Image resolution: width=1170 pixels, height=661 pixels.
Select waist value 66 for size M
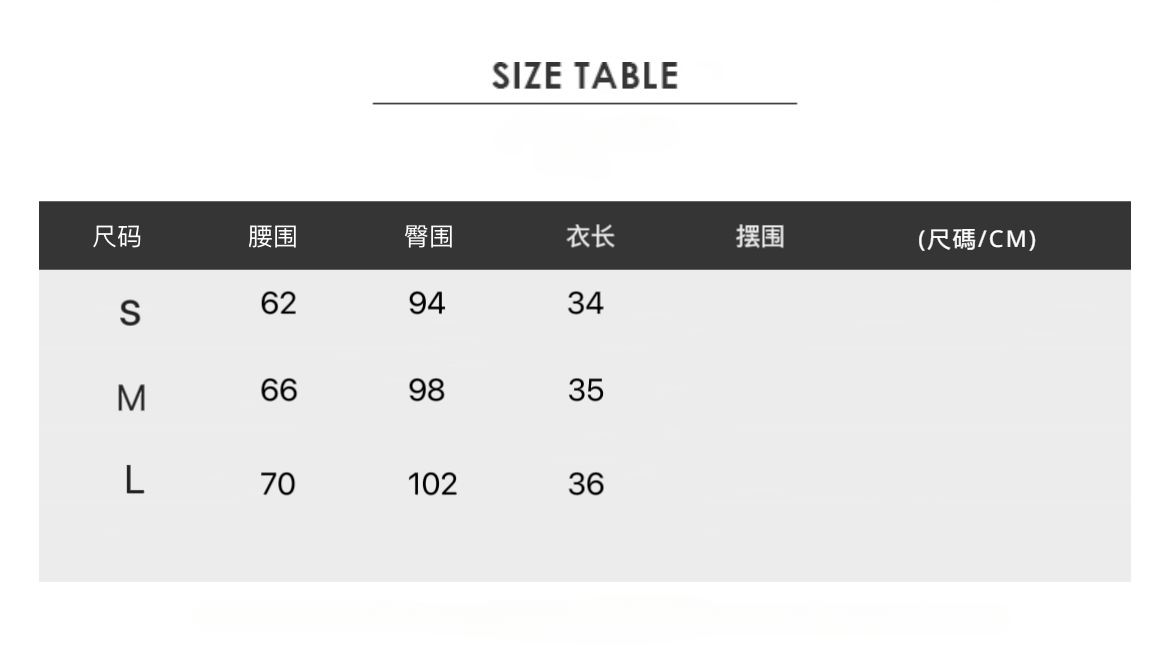click(x=278, y=390)
